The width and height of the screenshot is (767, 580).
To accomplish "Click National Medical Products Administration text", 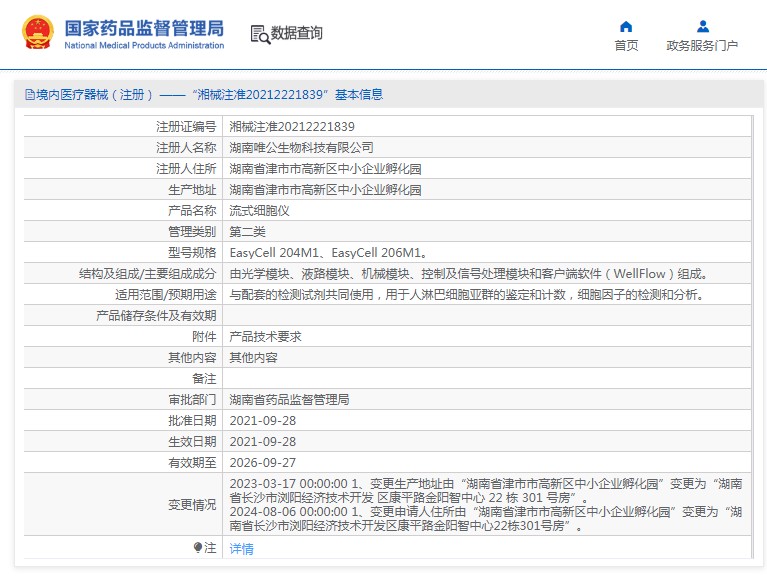I will tap(144, 45).
